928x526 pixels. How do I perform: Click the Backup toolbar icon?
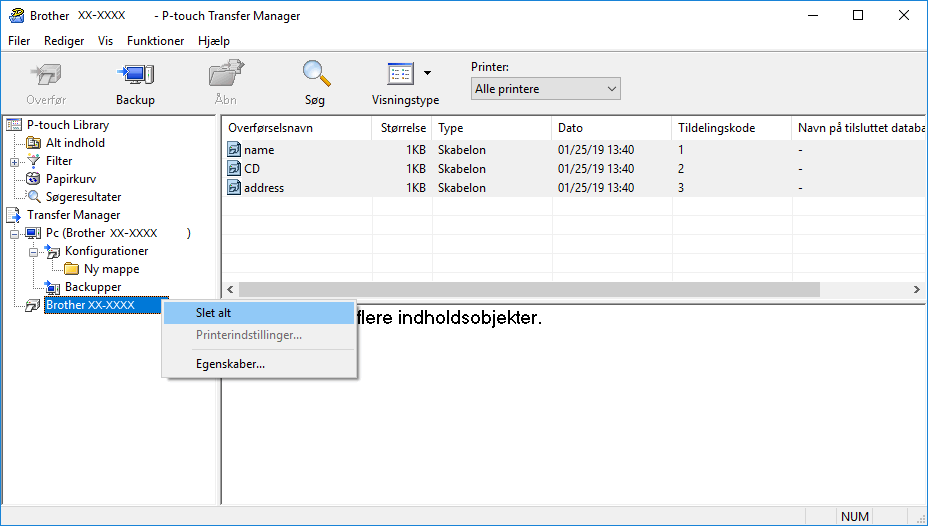coord(135,75)
